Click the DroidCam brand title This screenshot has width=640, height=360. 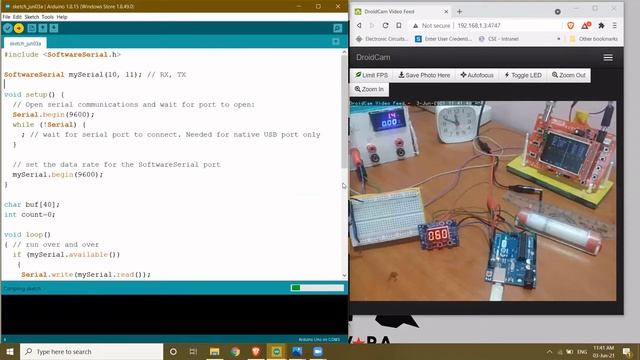373,57
